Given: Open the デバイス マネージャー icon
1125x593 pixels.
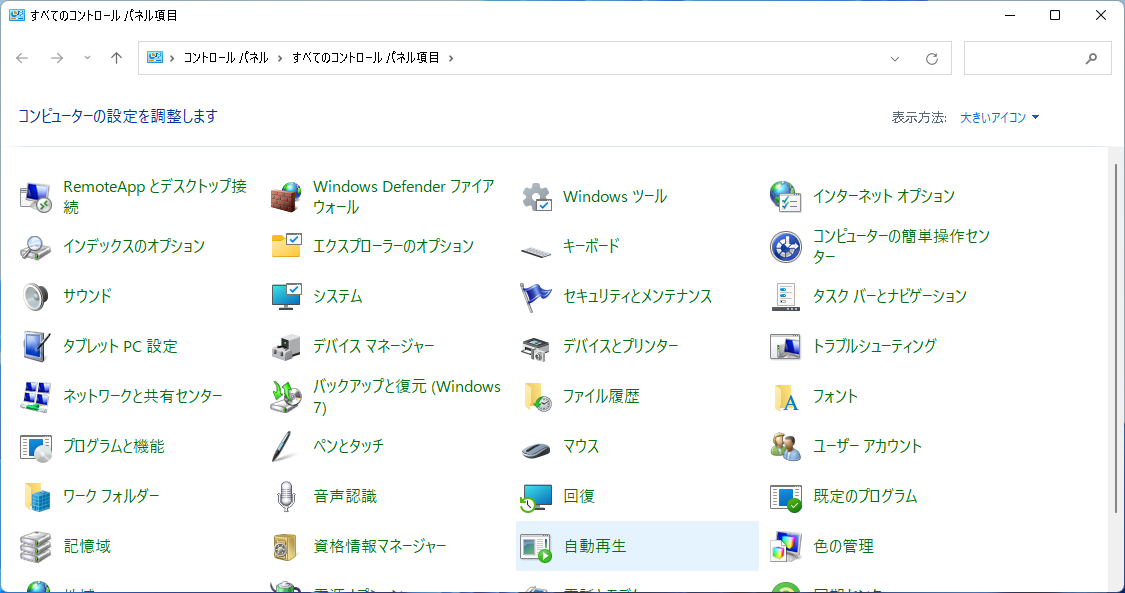Looking at the screenshot, I should [x=286, y=346].
